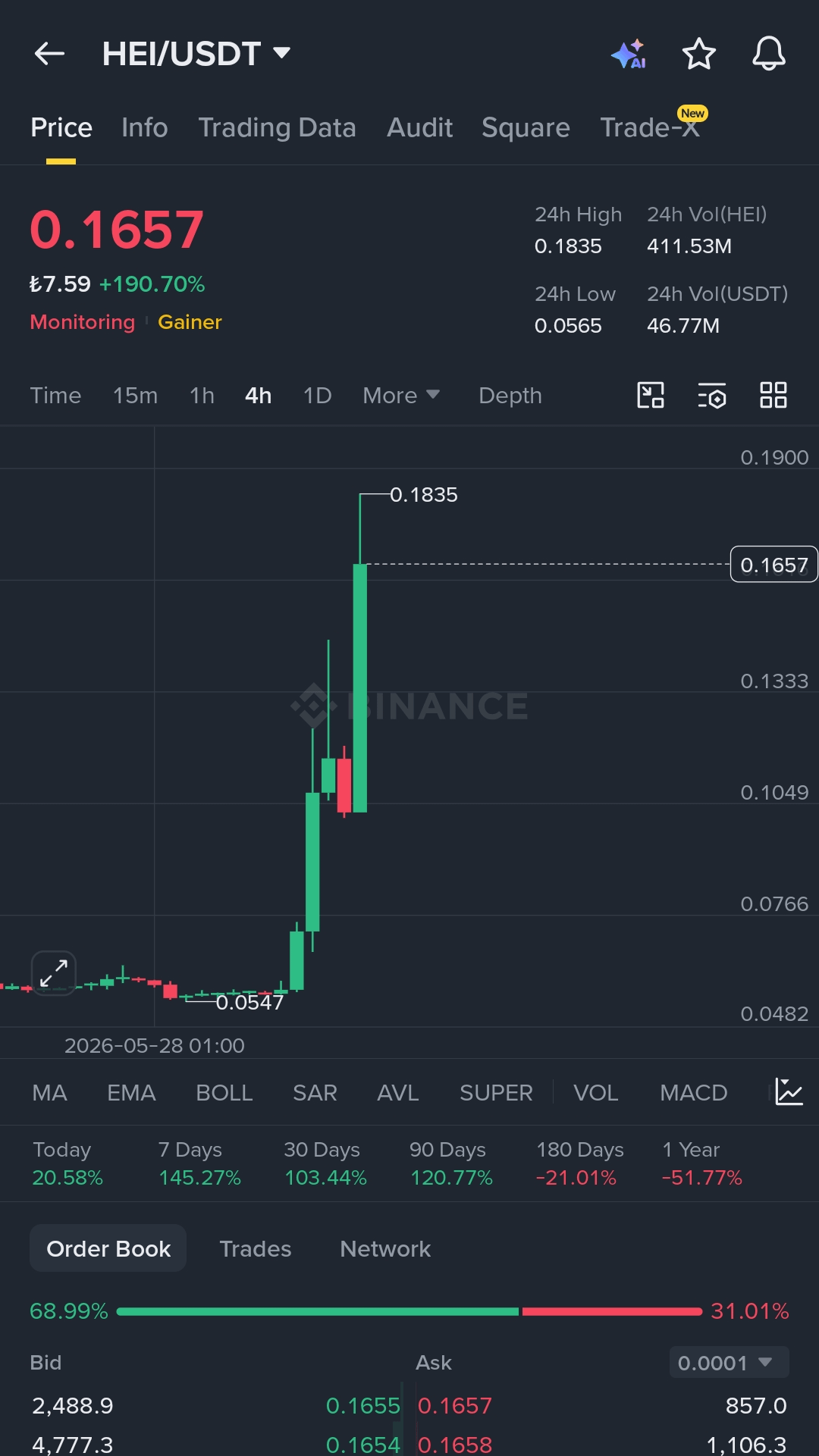
Task: Tap the chart low marker 0.0547
Action: point(249,1002)
